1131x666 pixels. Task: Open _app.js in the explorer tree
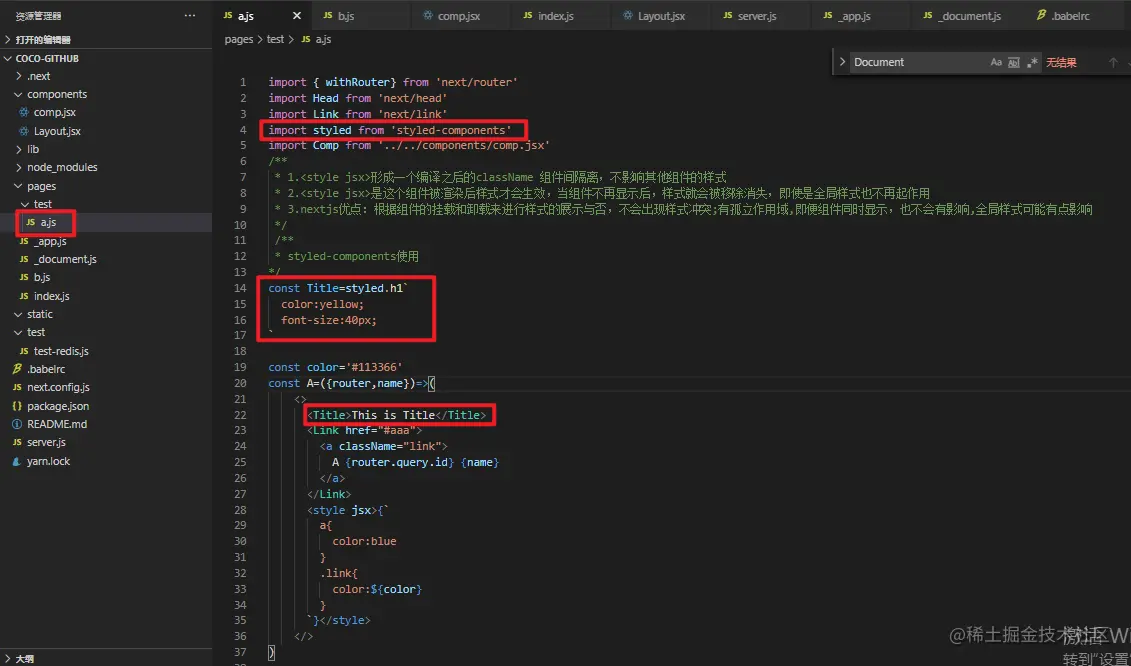tap(107, 241)
